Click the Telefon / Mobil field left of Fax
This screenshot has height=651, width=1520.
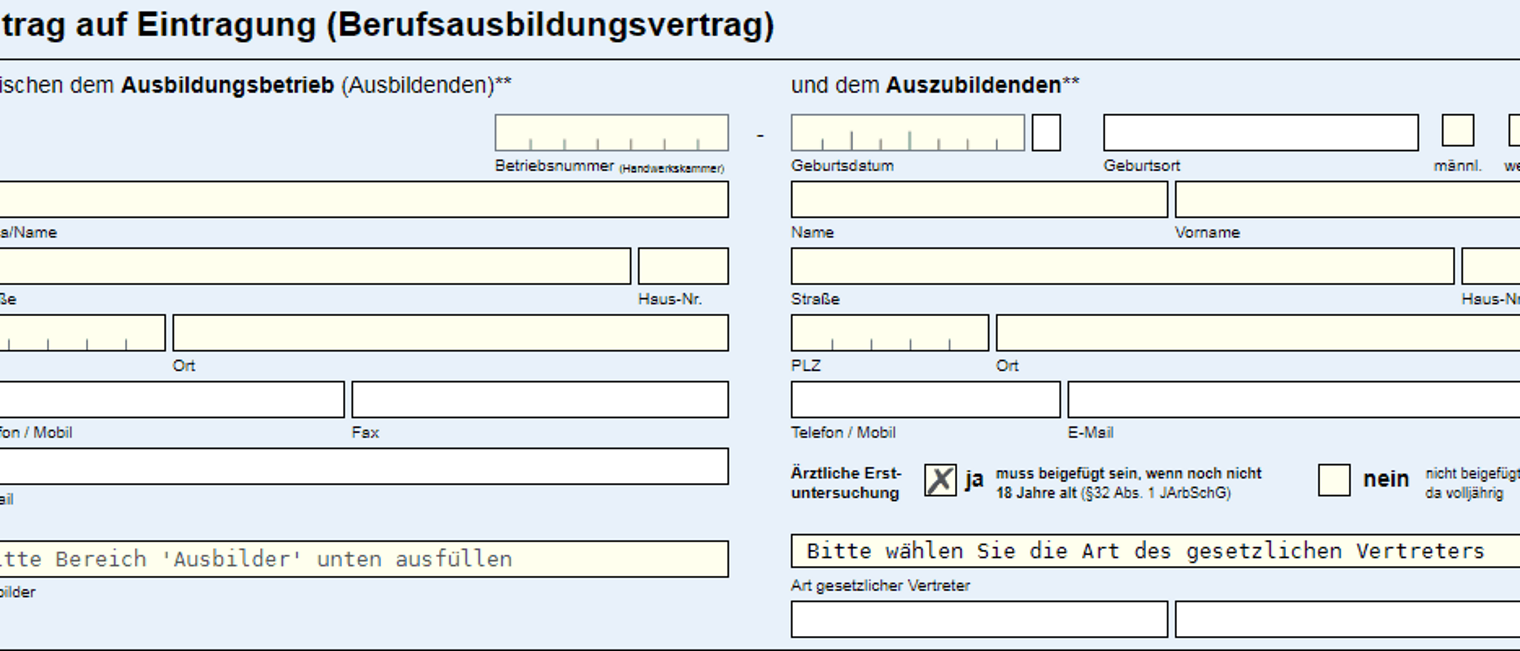(x=171, y=400)
